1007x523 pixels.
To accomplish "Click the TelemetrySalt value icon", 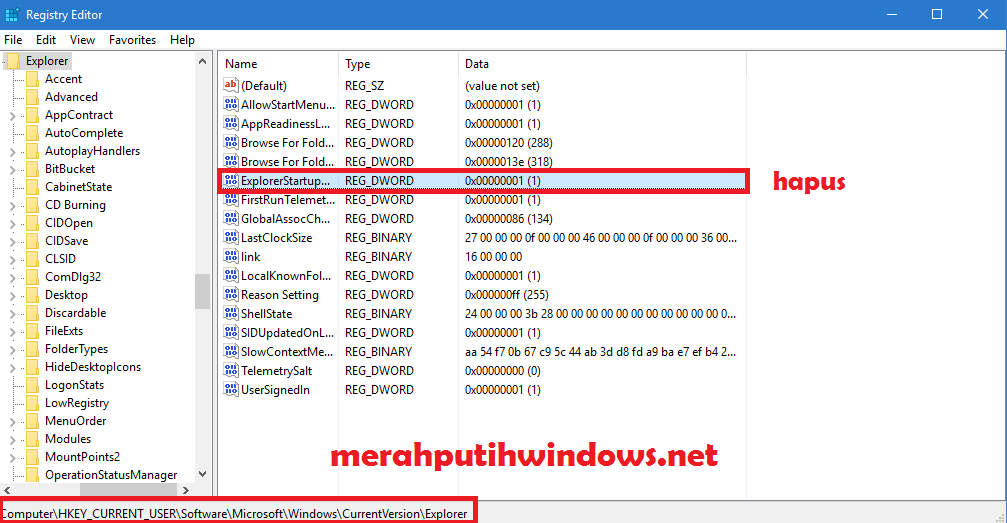I will [x=231, y=370].
